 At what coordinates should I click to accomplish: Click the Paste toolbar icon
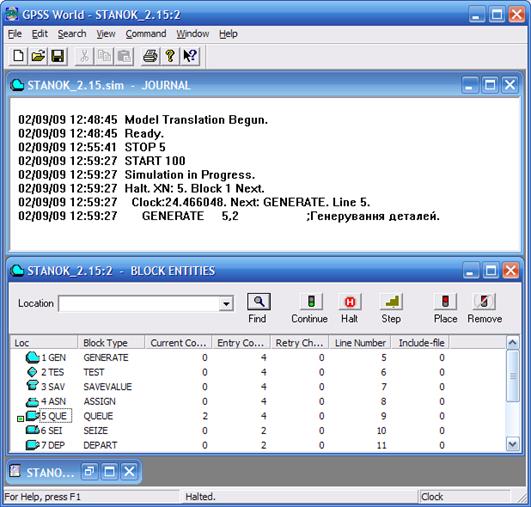[124, 56]
